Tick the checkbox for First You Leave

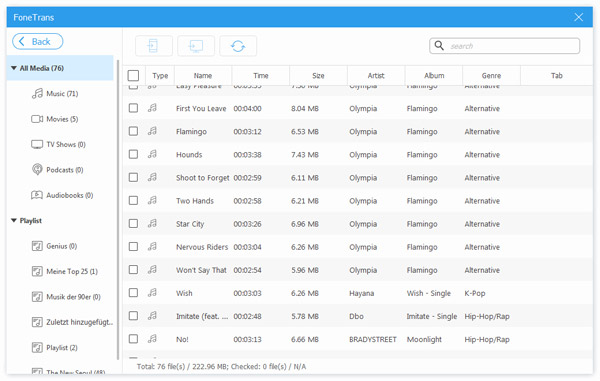pos(133,108)
